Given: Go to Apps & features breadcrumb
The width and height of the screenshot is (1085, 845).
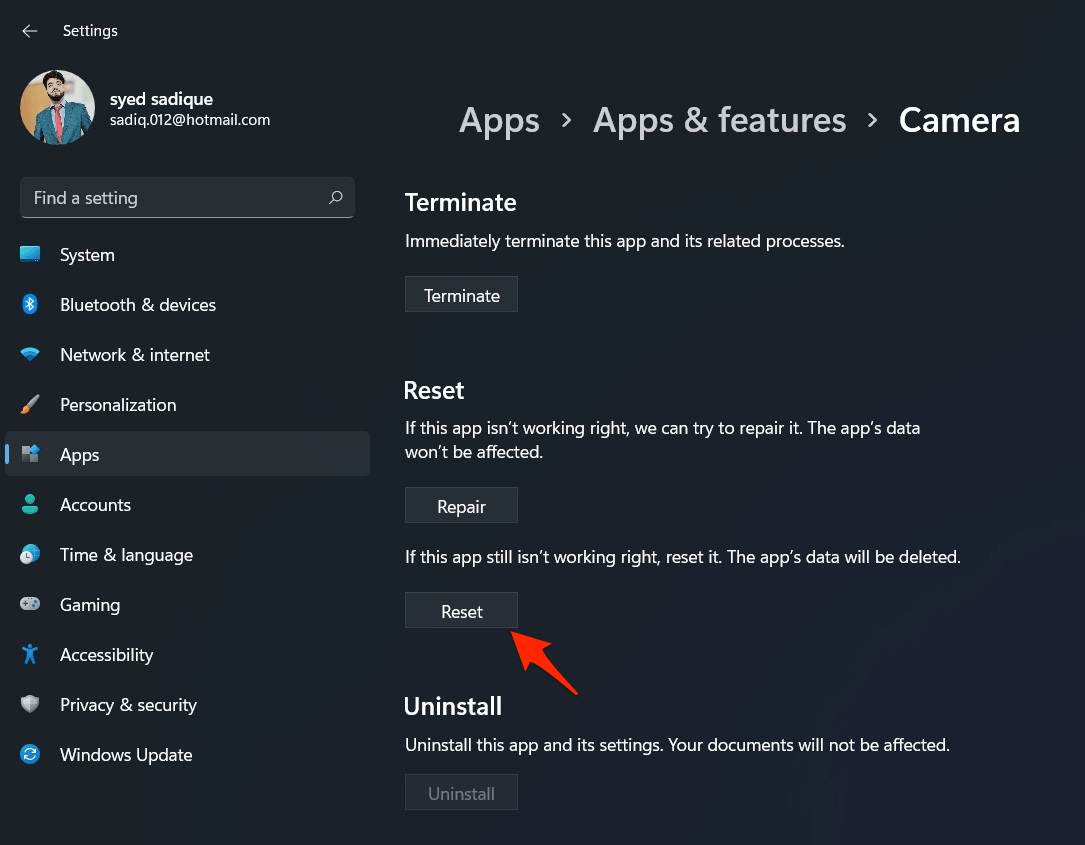Looking at the screenshot, I should tap(719, 121).
